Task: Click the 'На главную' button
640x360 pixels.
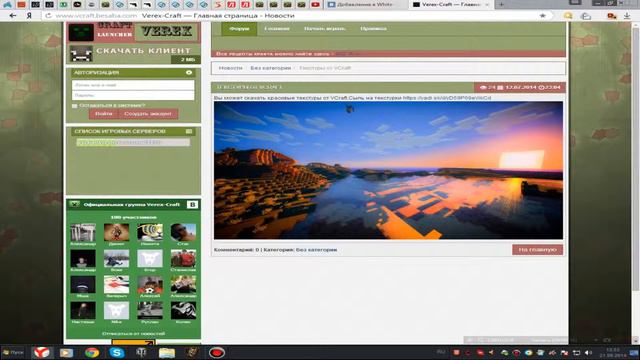Action: tap(537, 249)
